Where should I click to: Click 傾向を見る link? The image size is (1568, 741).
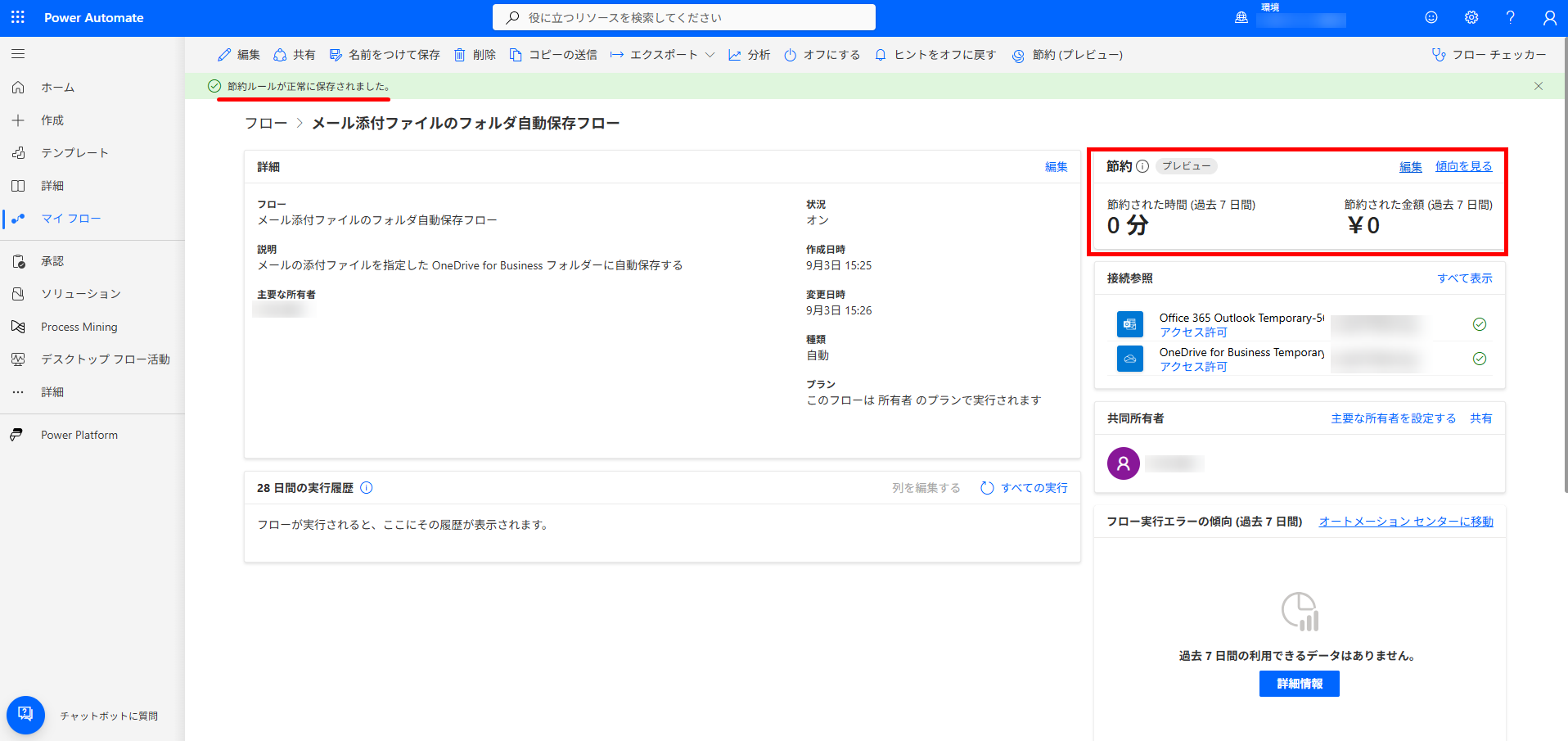click(1464, 166)
